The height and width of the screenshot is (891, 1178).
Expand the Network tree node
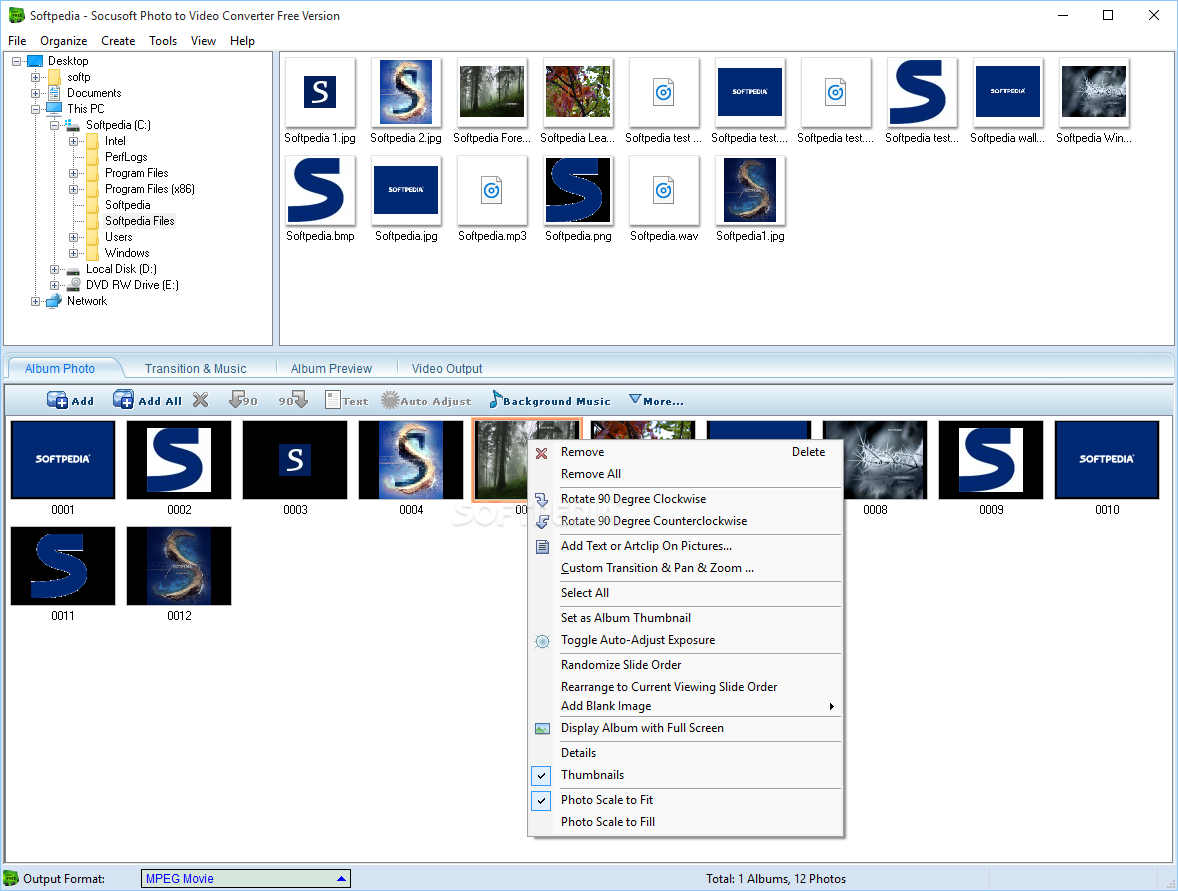click(x=35, y=301)
